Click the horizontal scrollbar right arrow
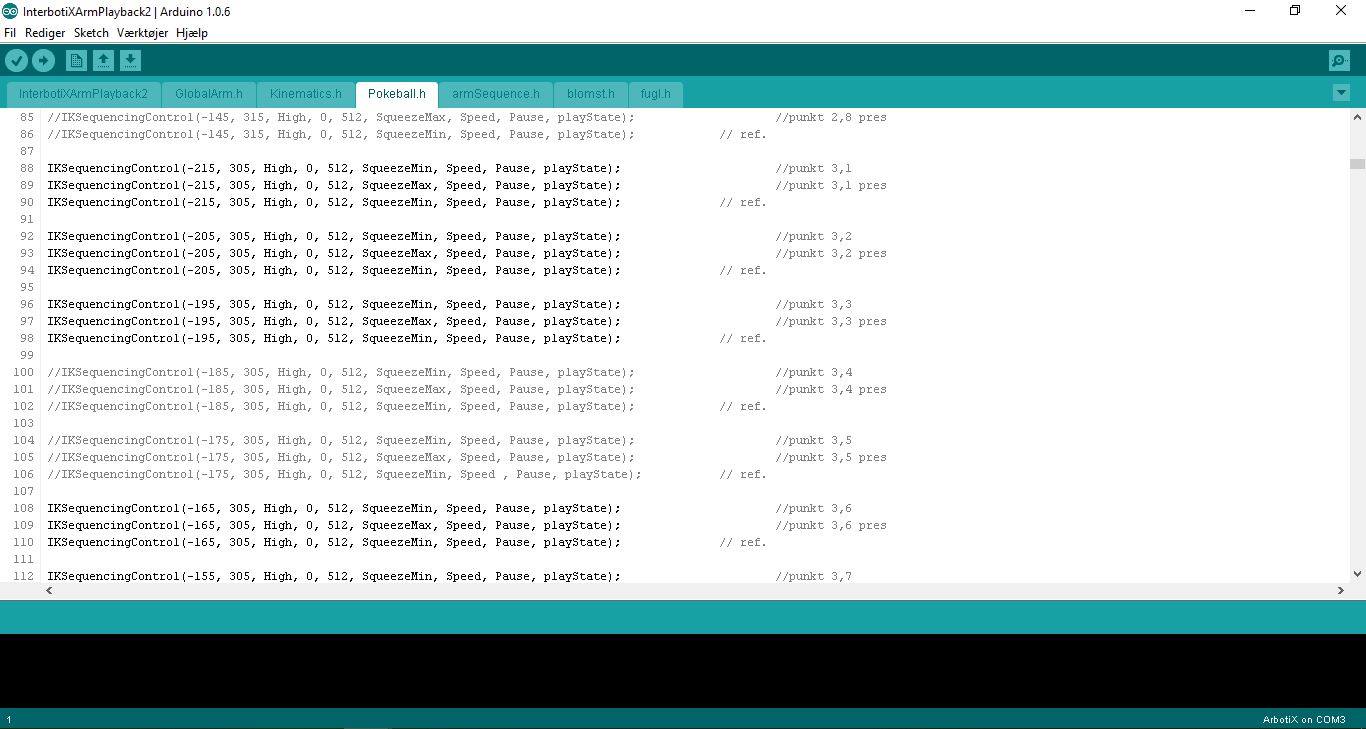Screen dimensions: 1366x729 point(1341,590)
